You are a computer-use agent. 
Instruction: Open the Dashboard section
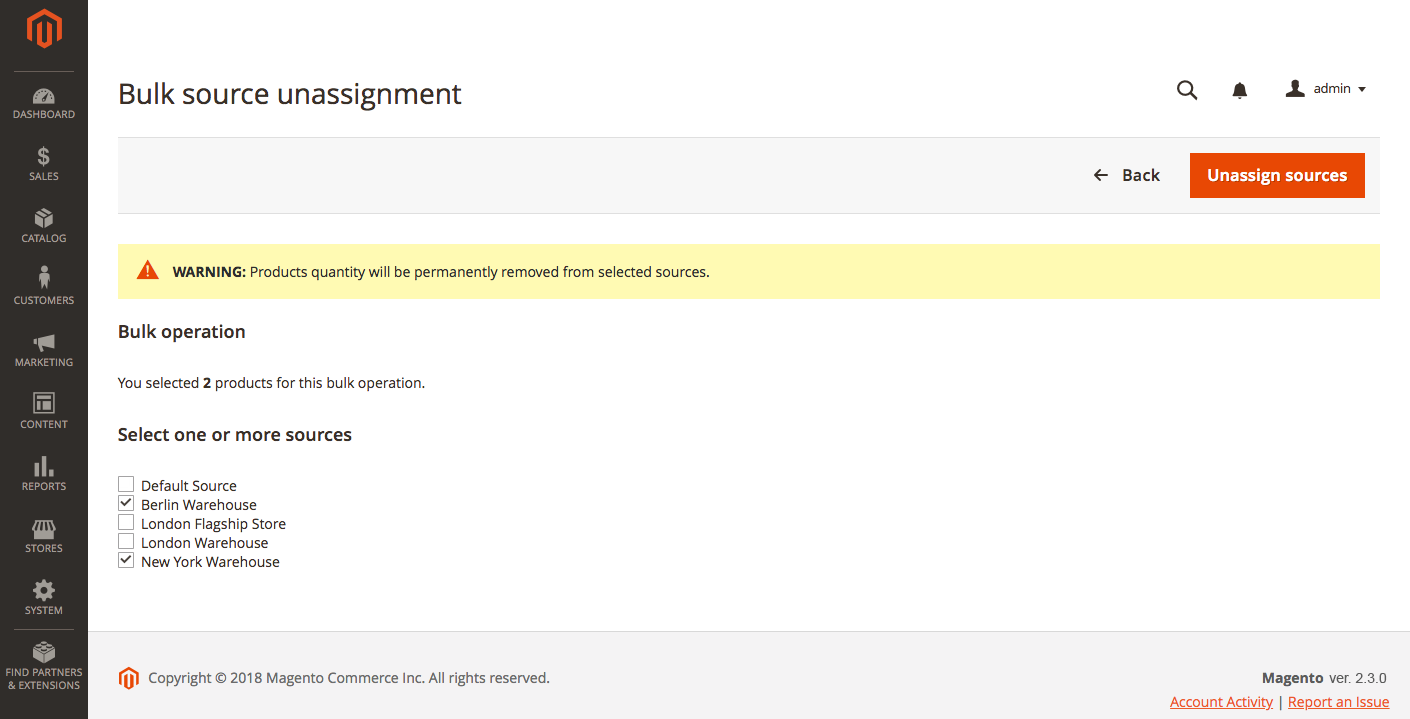44,103
